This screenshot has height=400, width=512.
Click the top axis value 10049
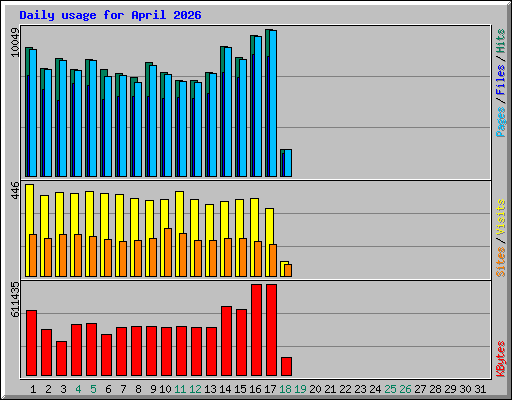[15, 42]
